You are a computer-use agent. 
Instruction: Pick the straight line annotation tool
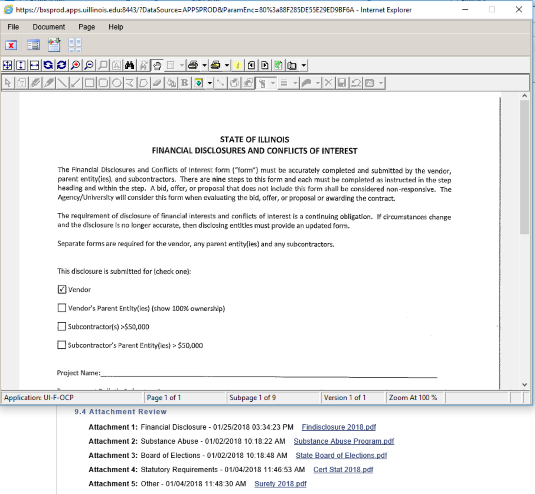[62, 83]
